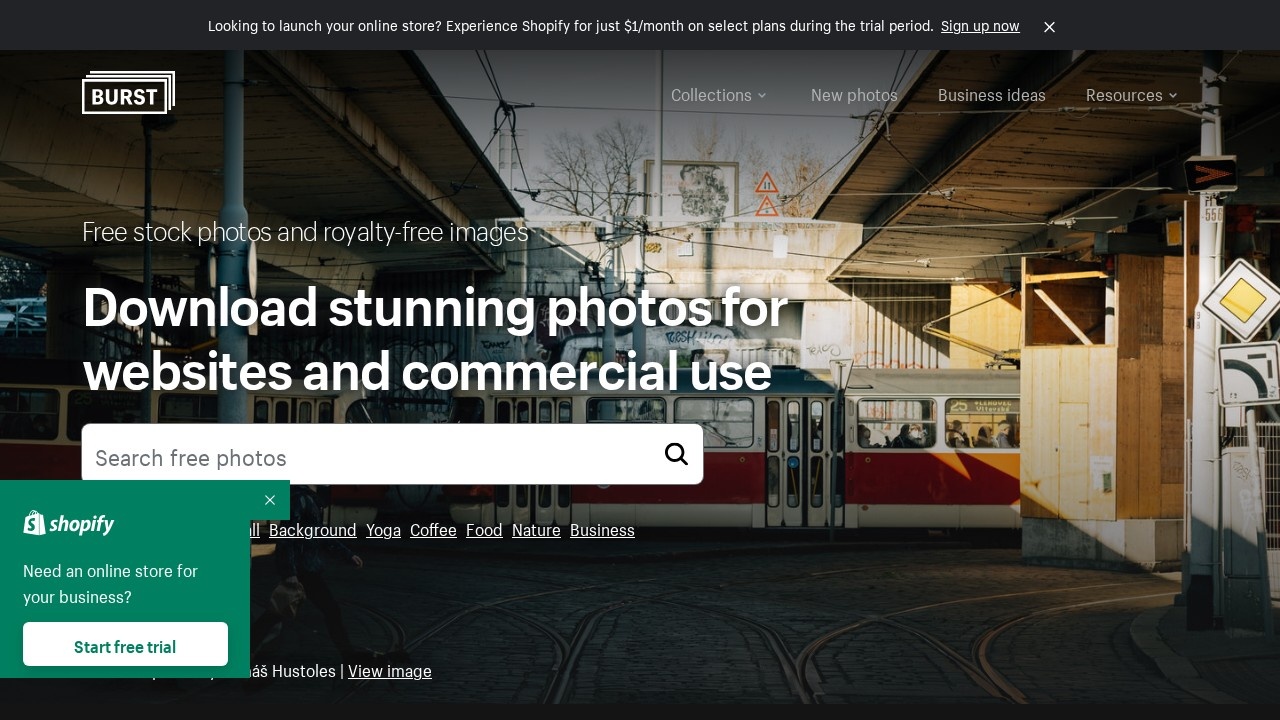The height and width of the screenshot is (720, 1280).
Task: Close the Shopify popup
Action: tap(269, 500)
